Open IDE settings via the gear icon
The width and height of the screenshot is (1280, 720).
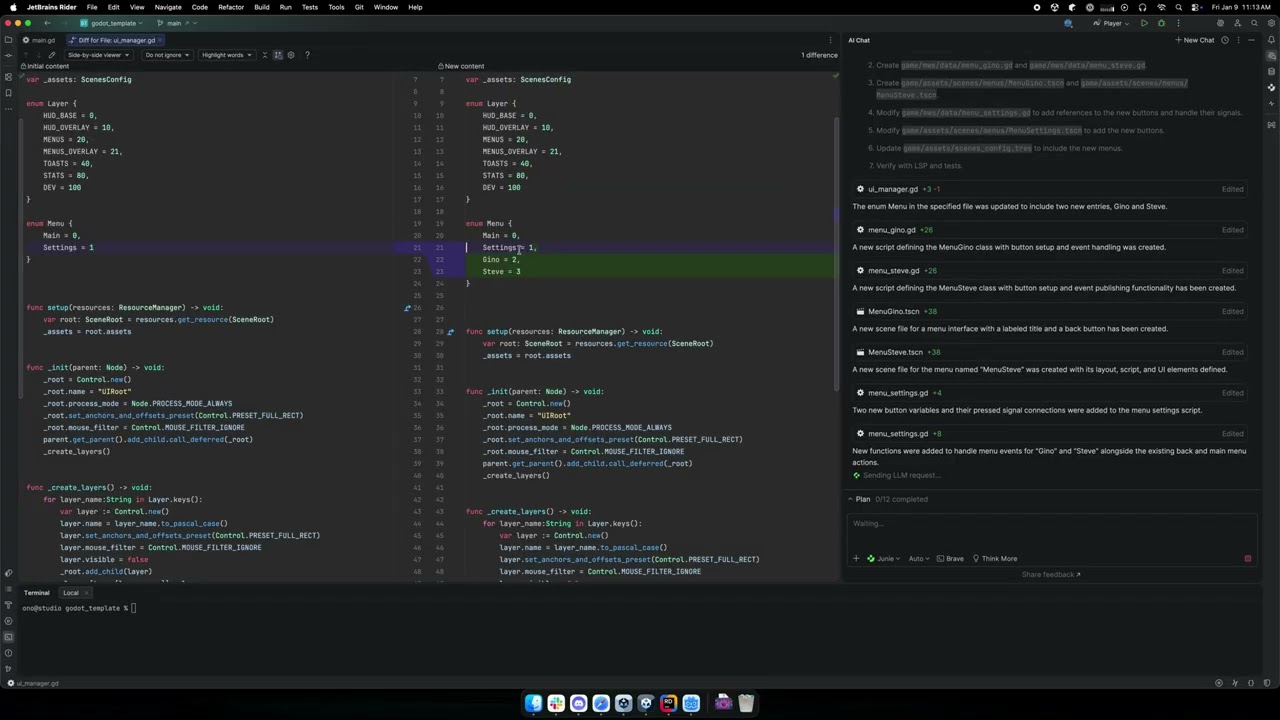coord(1271,23)
